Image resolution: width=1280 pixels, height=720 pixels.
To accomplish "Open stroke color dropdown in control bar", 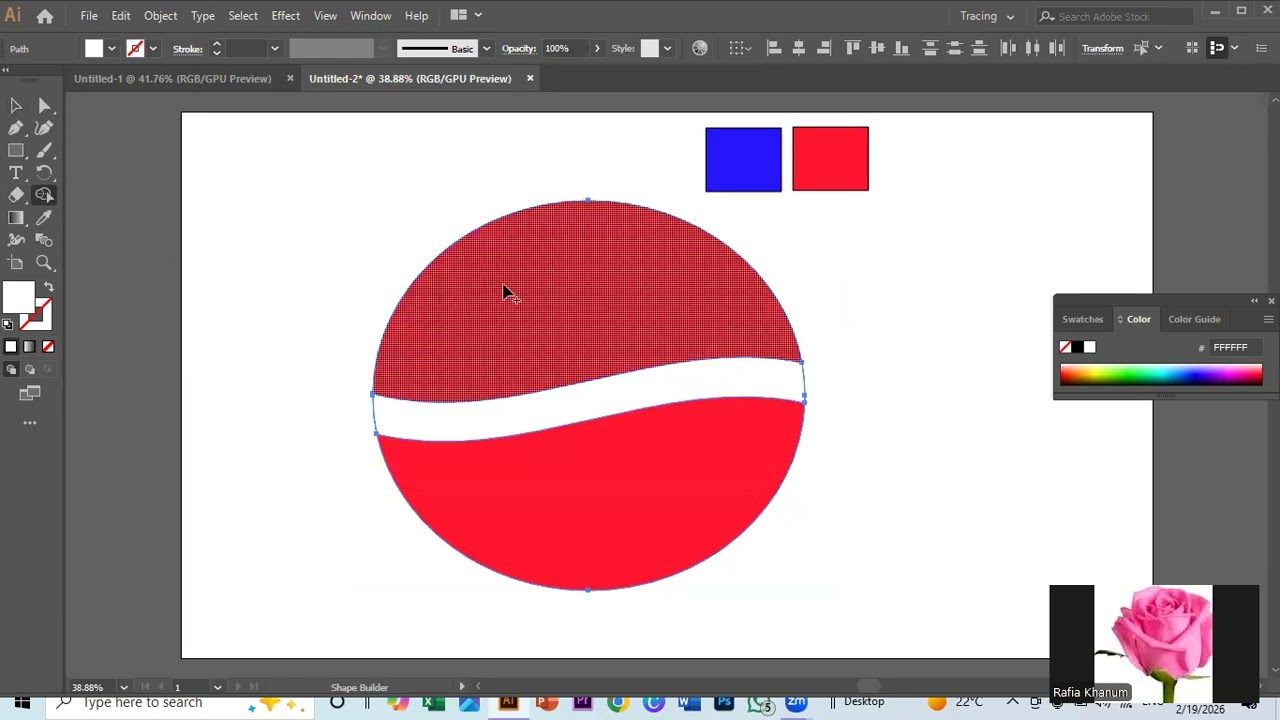I will click(153, 48).
